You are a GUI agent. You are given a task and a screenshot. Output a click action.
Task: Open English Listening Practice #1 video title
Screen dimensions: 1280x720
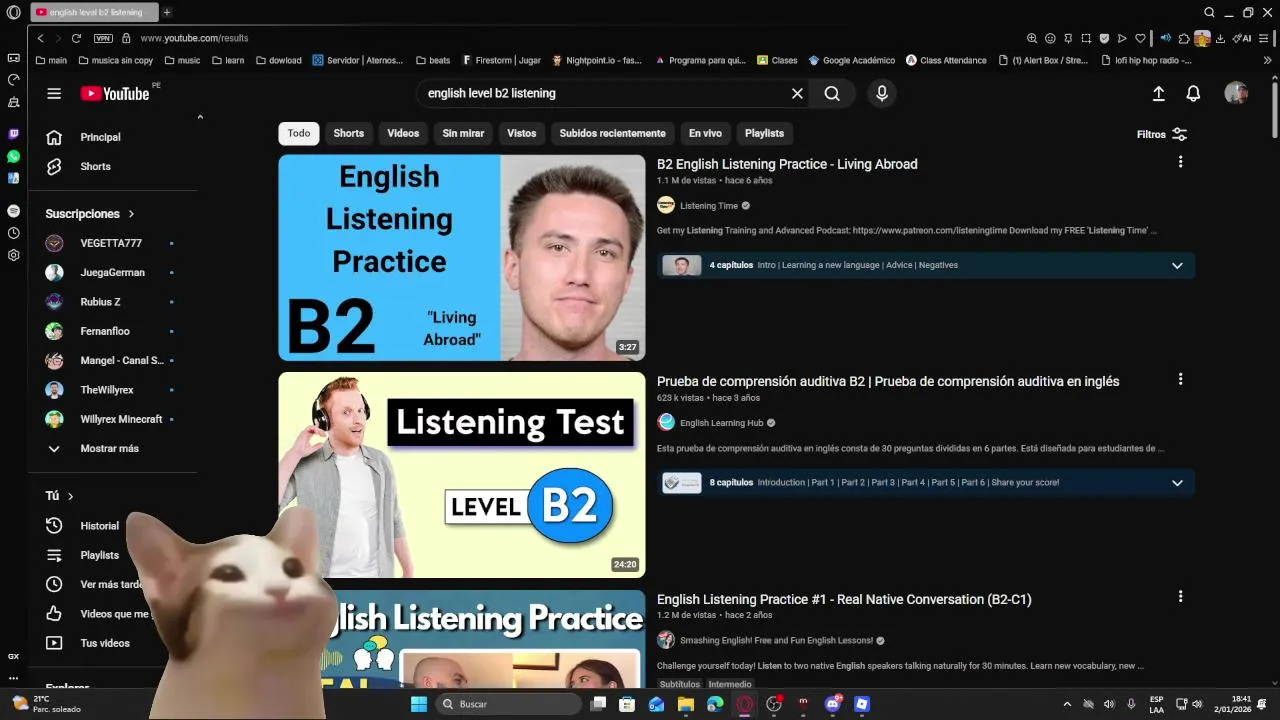pos(844,599)
